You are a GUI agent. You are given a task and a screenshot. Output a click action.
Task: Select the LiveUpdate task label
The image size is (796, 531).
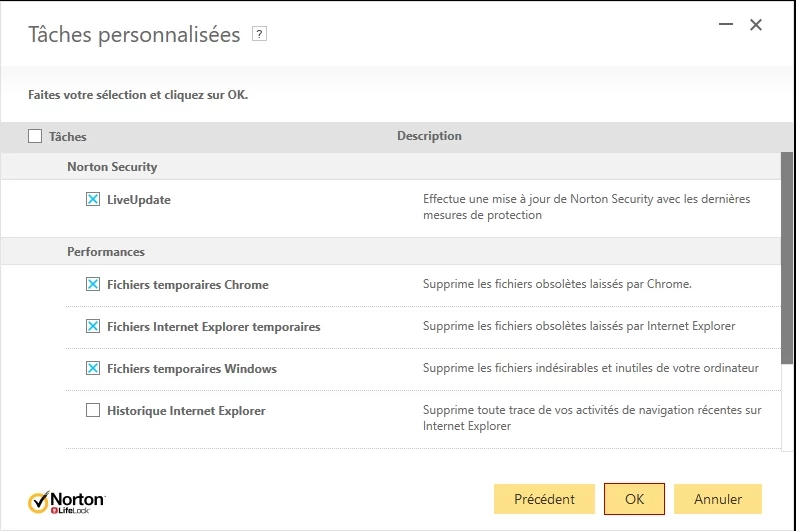(139, 200)
